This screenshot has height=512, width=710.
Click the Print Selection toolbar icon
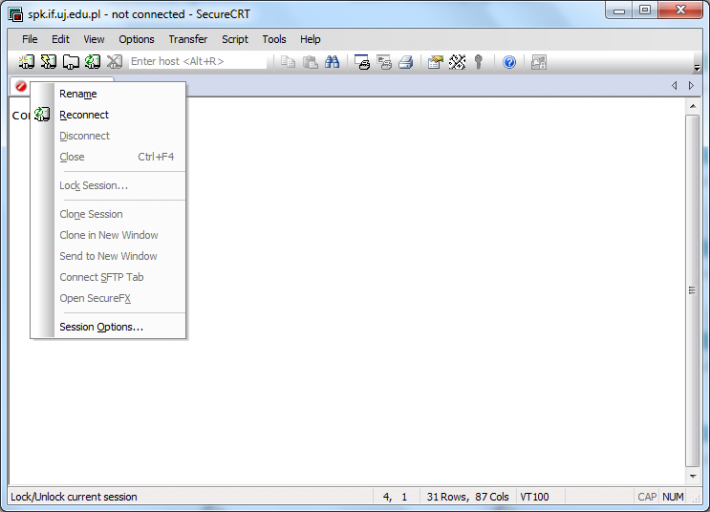click(384, 62)
